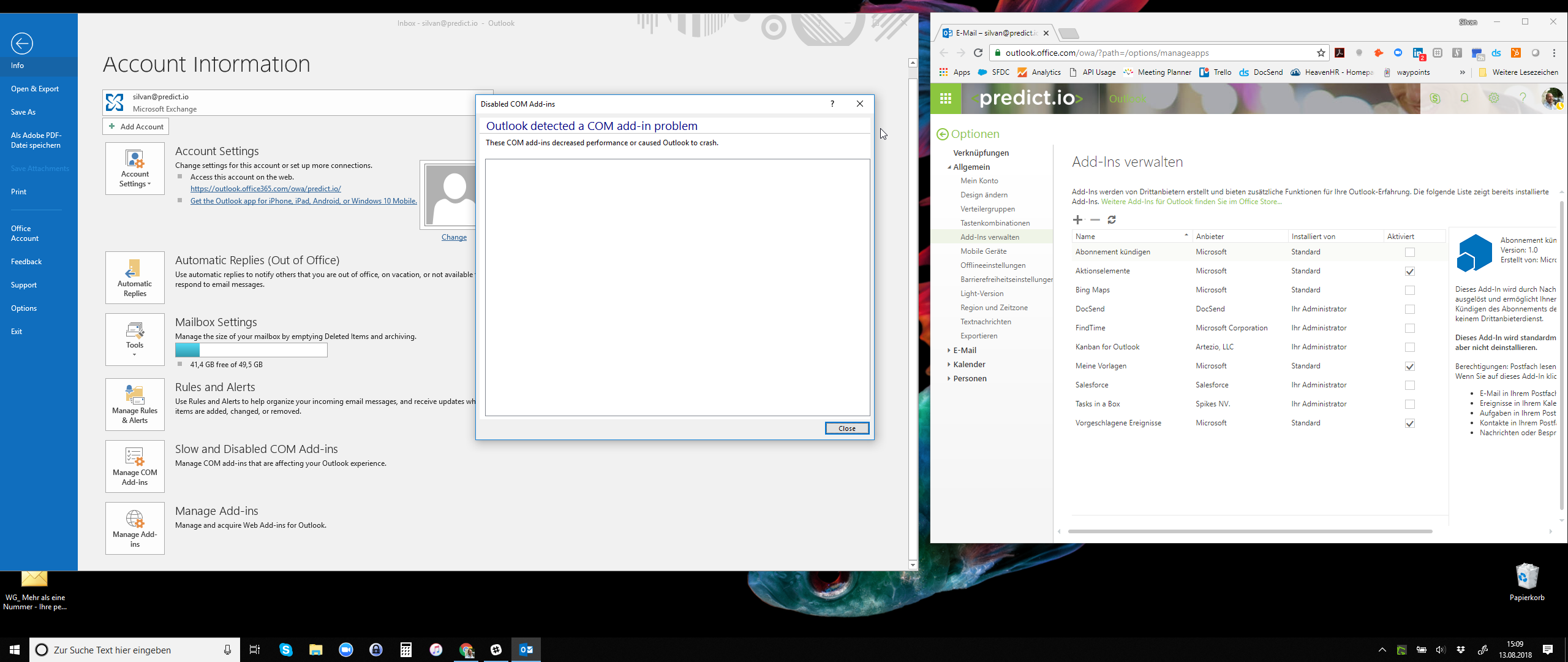Bookmark page with the star icon
The image size is (1568, 662).
1321,53
